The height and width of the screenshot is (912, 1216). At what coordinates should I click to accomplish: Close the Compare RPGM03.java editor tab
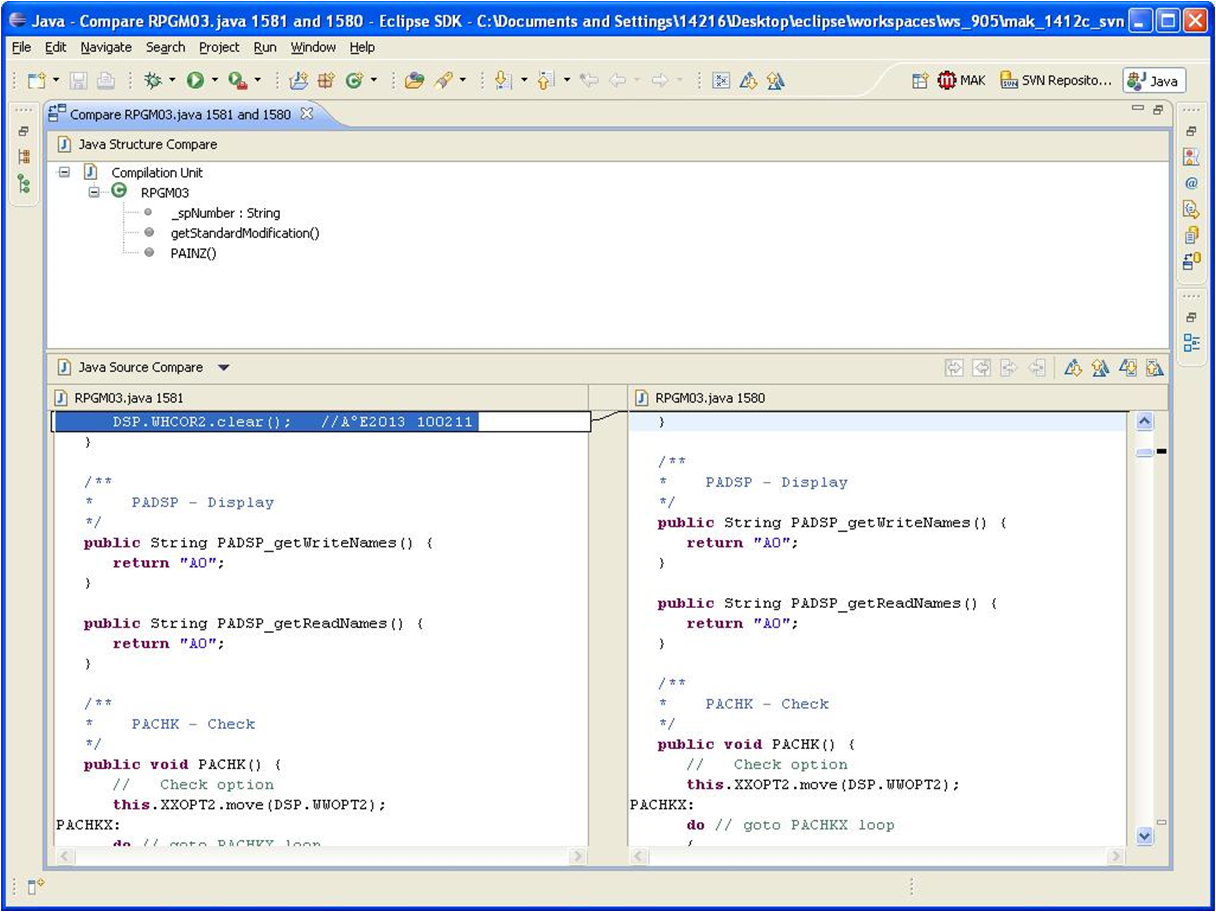(x=307, y=114)
